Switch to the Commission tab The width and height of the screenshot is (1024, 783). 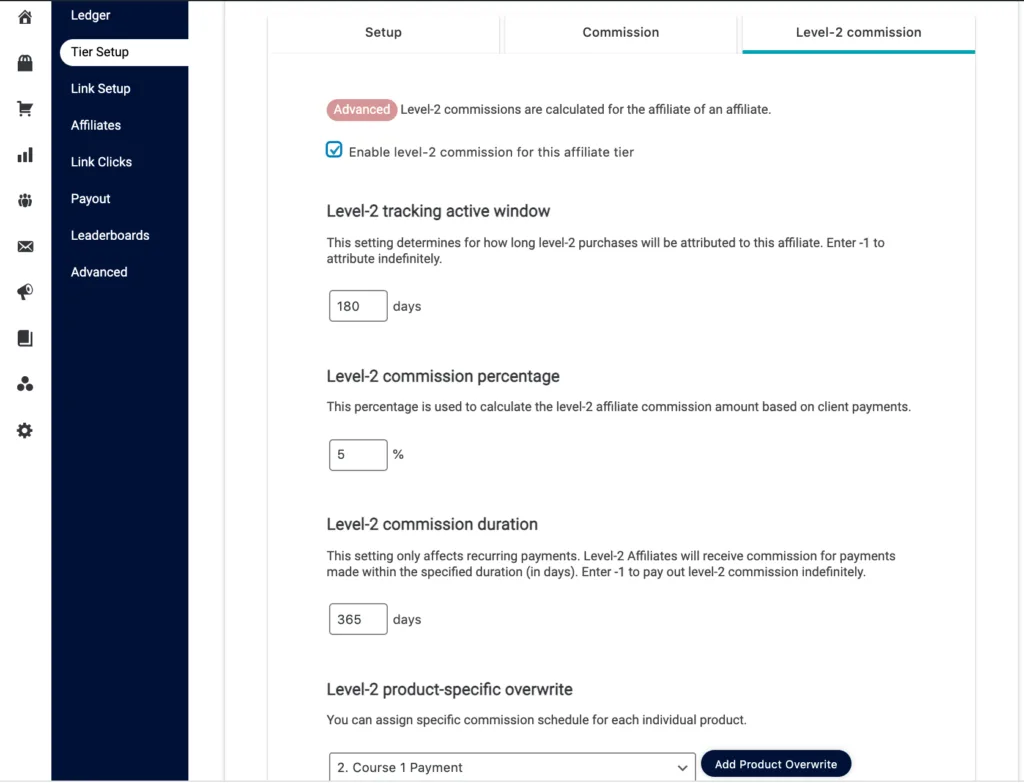click(x=620, y=32)
